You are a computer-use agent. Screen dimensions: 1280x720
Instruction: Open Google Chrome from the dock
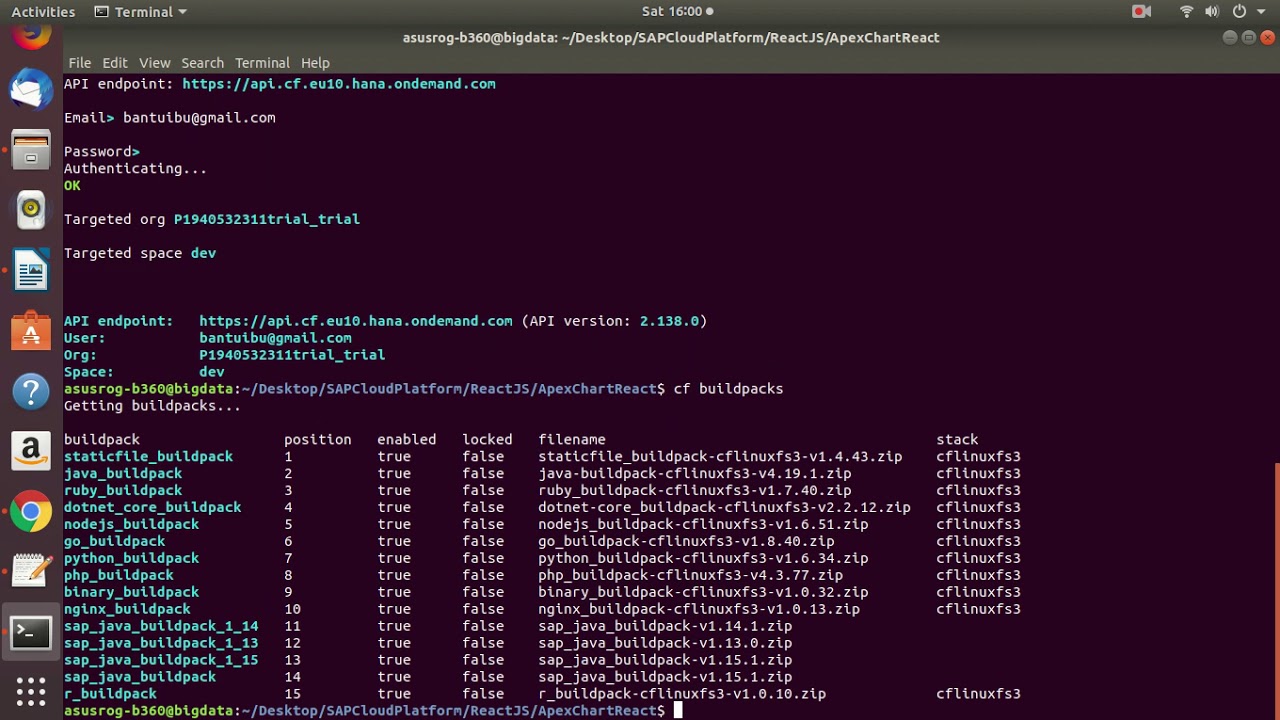(x=31, y=512)
